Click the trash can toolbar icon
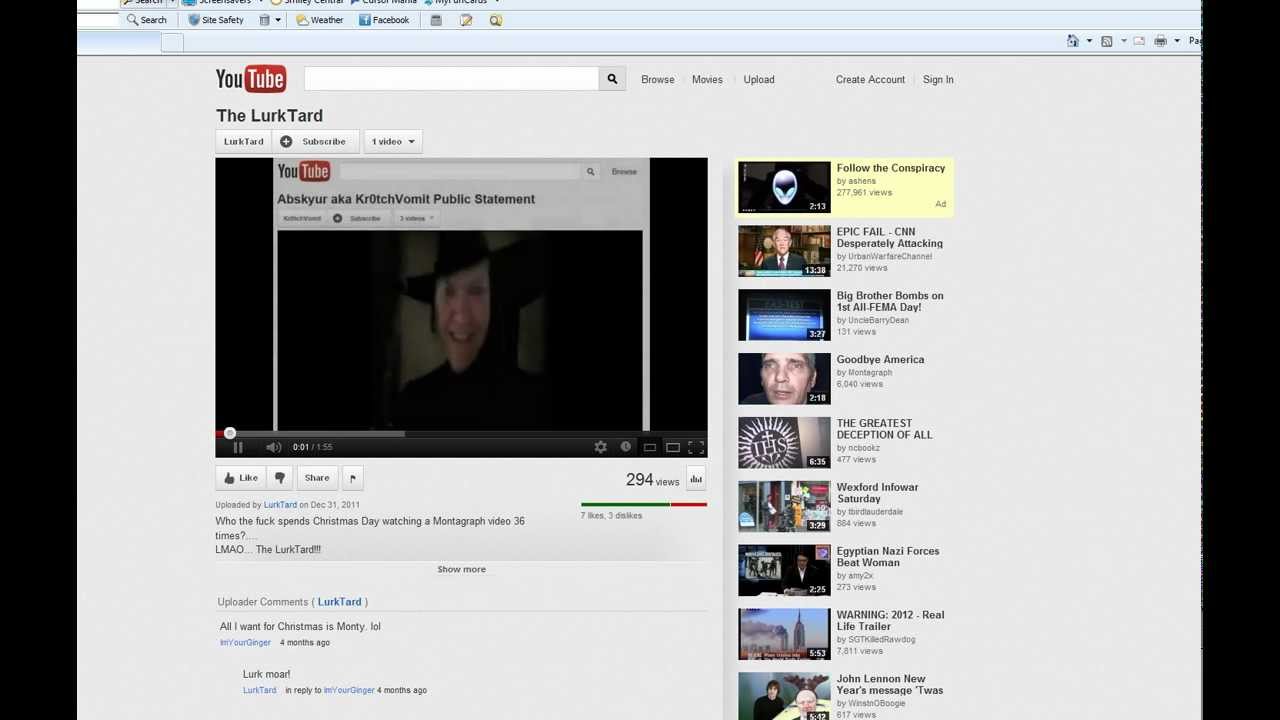Screen dimensions: 1280x720 pyautogui.click(x=264, y=20)
